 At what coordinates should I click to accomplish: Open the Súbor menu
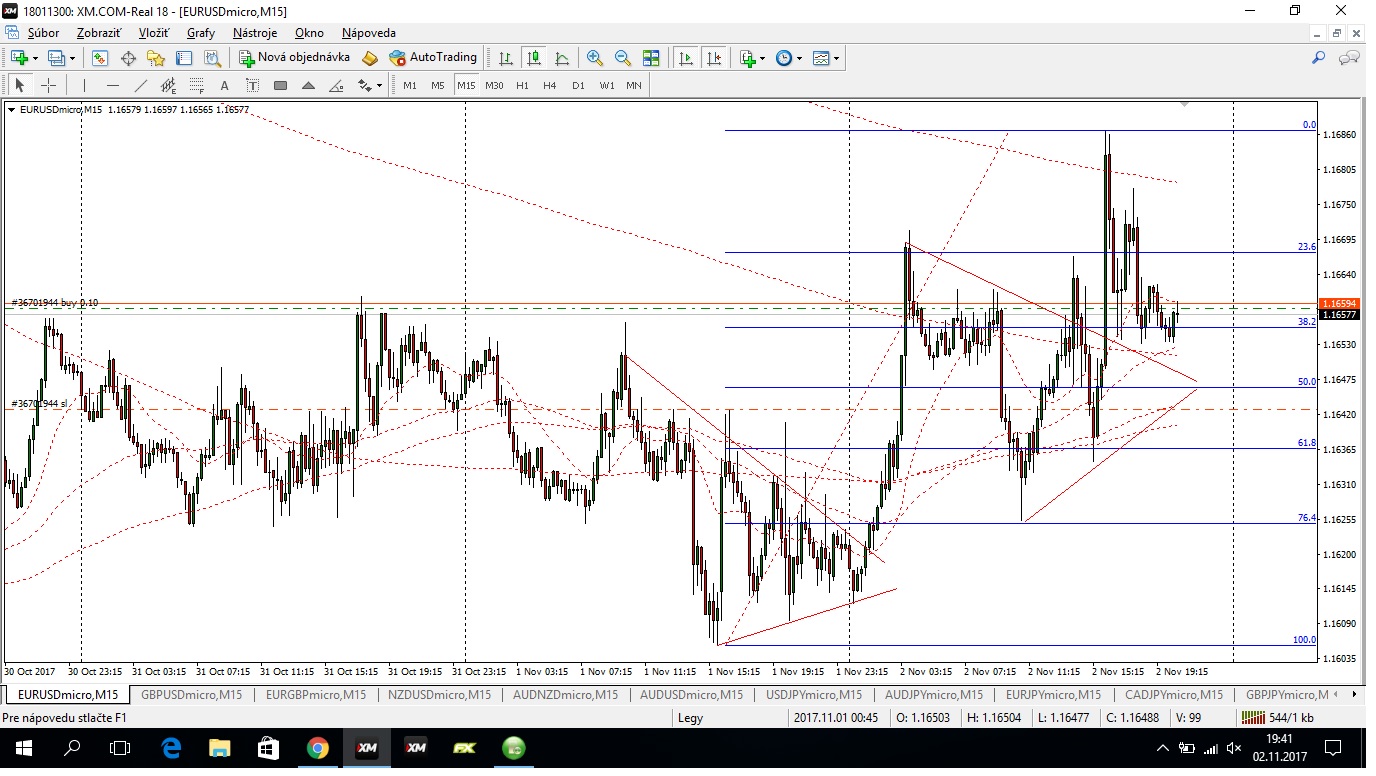tap(43, 33)
